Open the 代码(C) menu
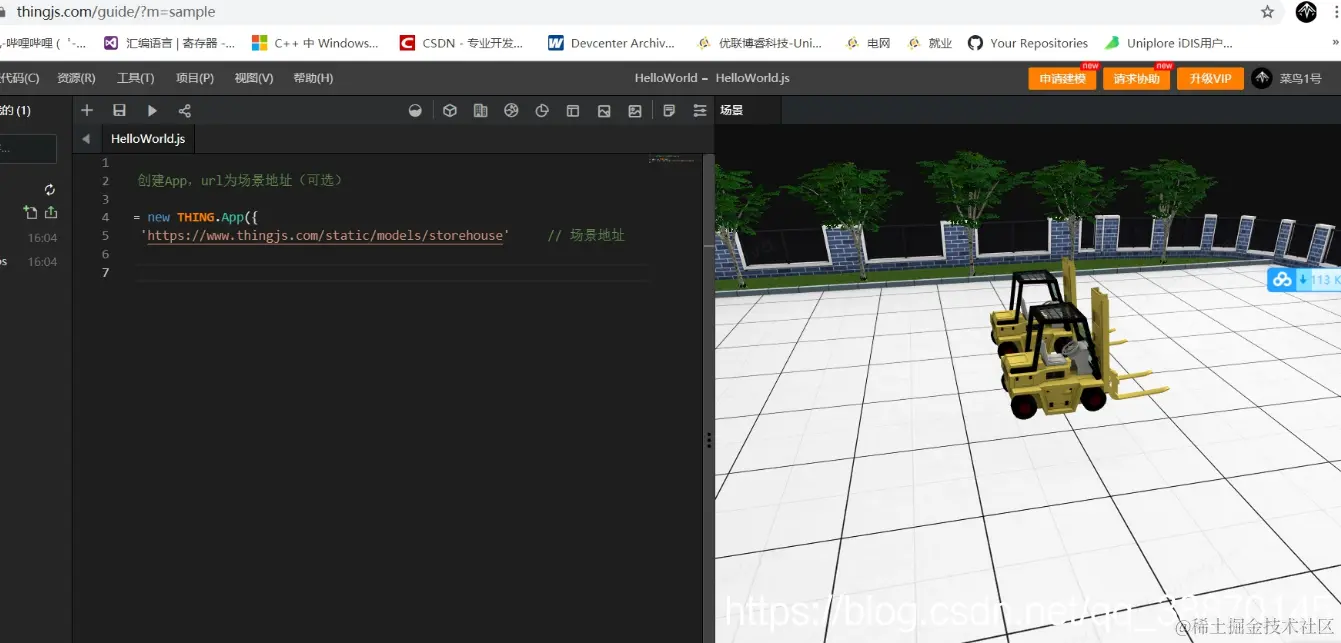Viewport: 1341px width, 643px height. pyautogui.click(x=19, y=78)
